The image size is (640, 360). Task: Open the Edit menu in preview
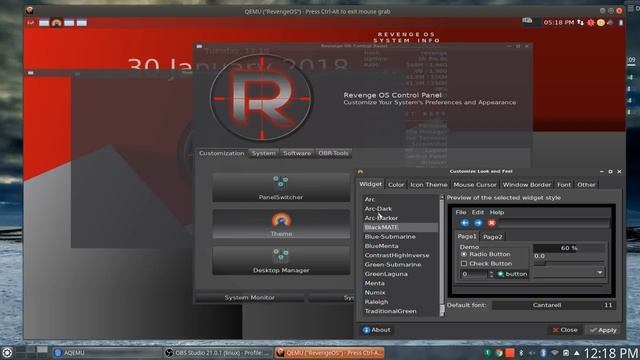(x=478, y=212)
